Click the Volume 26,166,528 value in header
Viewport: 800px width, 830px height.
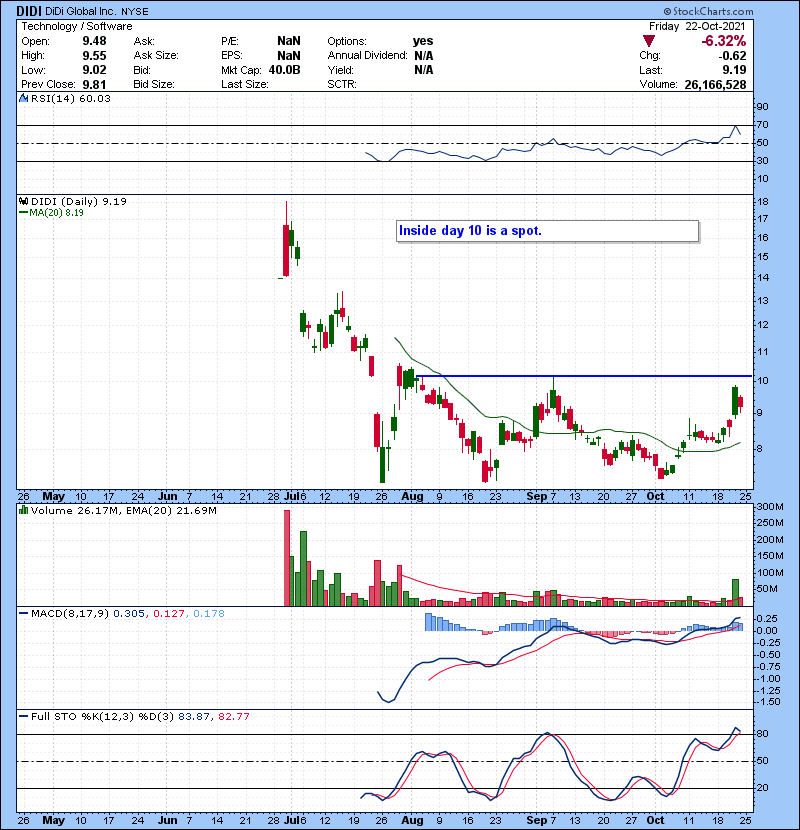(715, 85)
